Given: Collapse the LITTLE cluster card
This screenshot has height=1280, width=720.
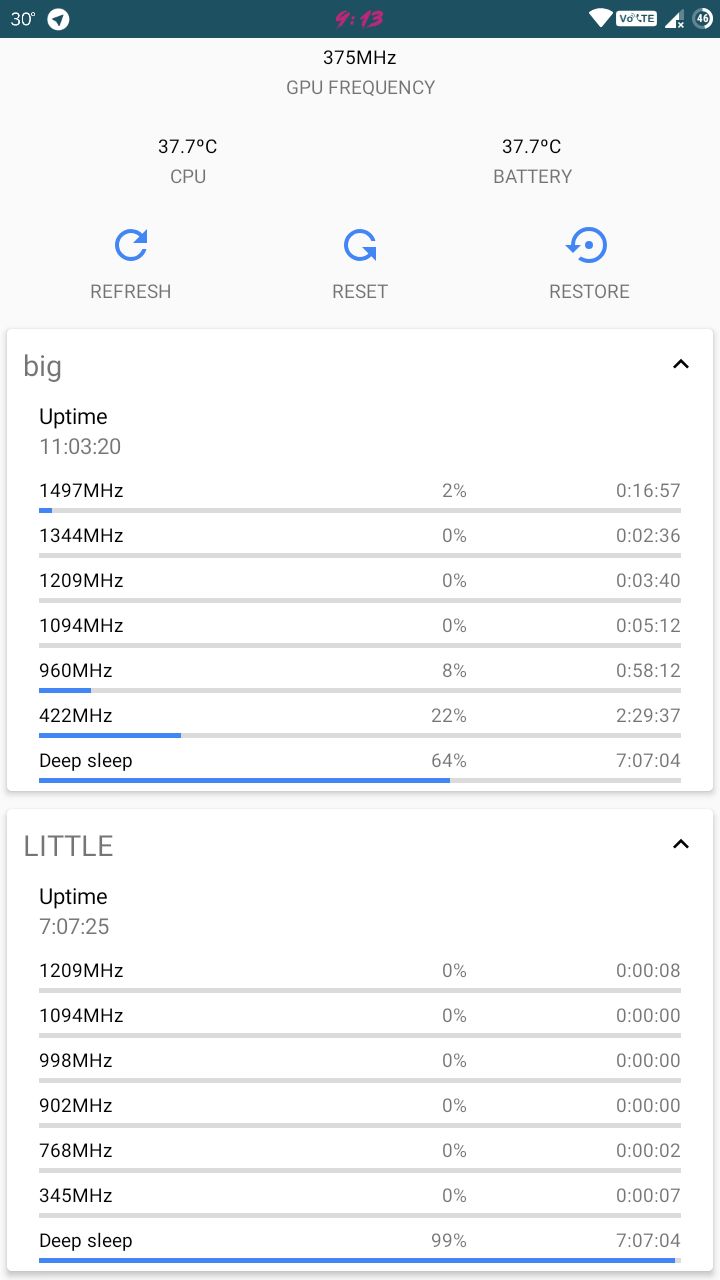Looking at the screenshot, I should [x=681, y=844].
